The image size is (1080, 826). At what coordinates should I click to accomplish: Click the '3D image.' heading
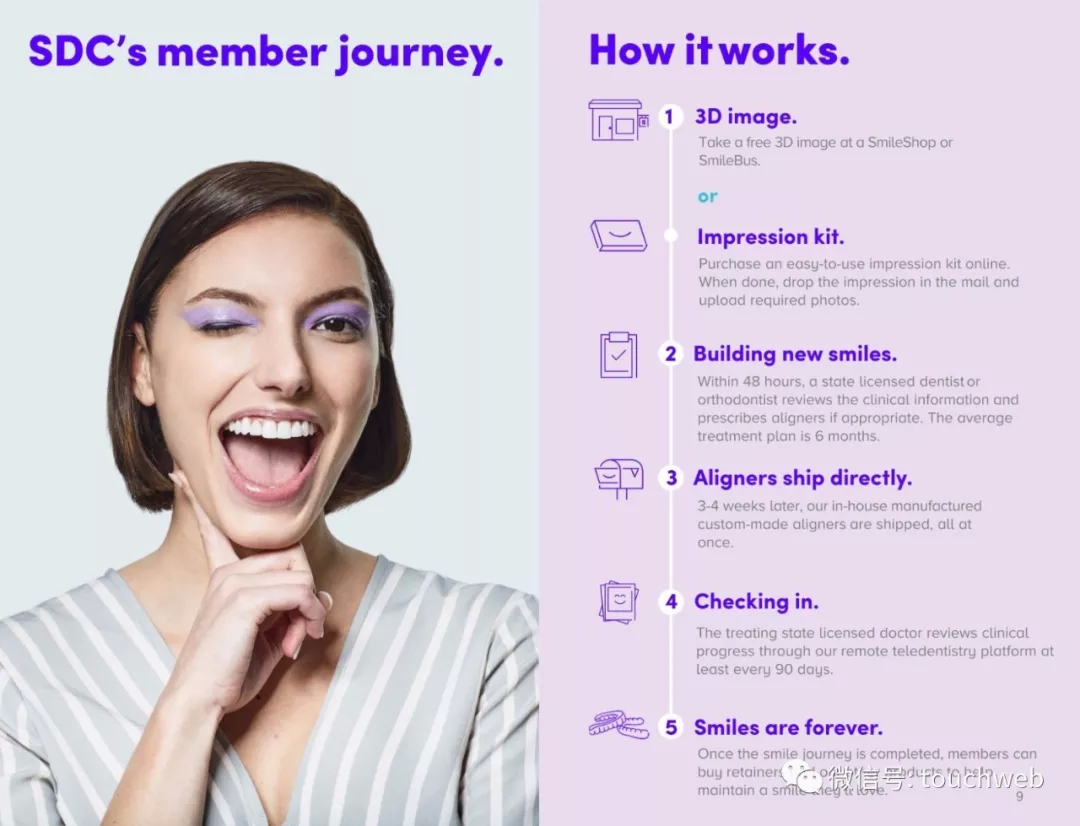(745, 117)
